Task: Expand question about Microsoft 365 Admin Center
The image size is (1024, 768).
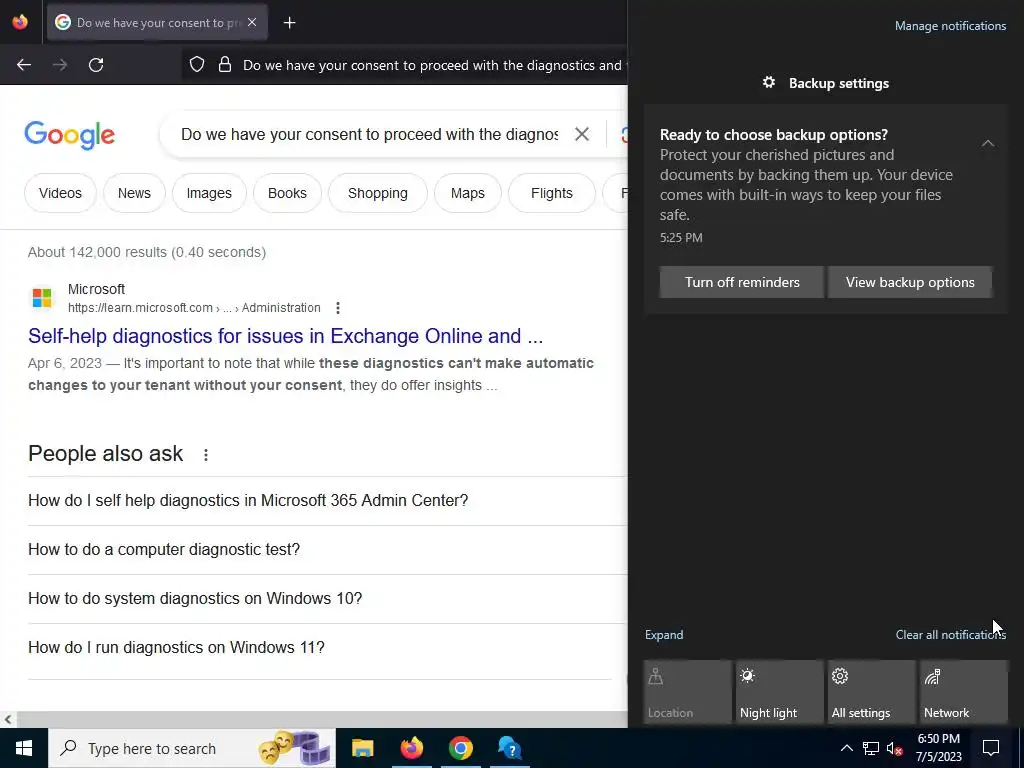Action: pyautogui.click(x=327, y=501)
